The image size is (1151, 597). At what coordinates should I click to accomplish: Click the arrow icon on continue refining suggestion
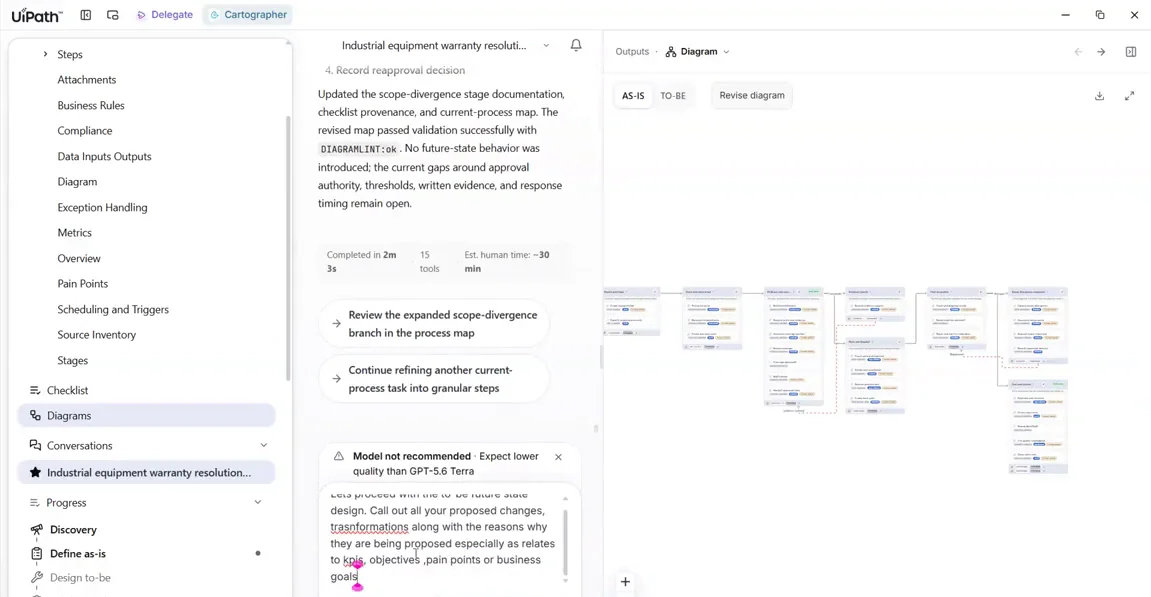coord(336,379)
